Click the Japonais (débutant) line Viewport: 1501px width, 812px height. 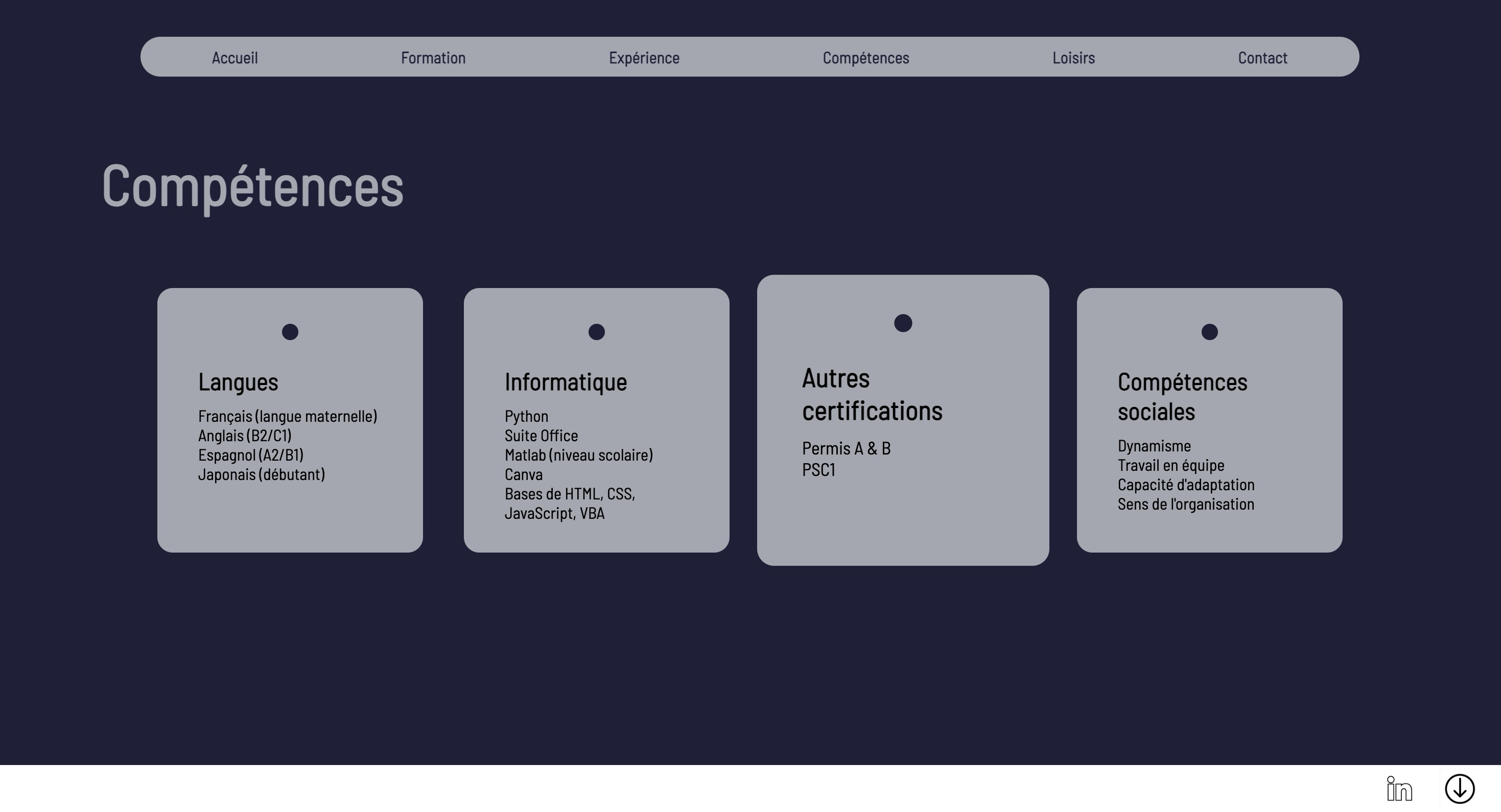coord(261,475)
